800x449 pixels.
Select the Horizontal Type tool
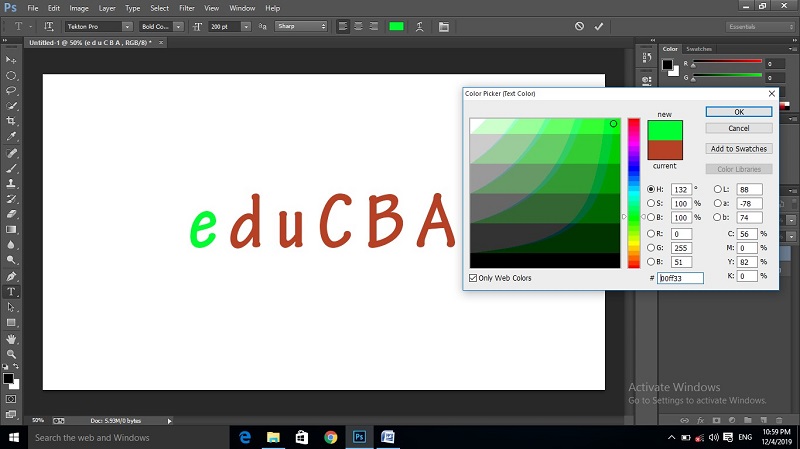[11, 292]
